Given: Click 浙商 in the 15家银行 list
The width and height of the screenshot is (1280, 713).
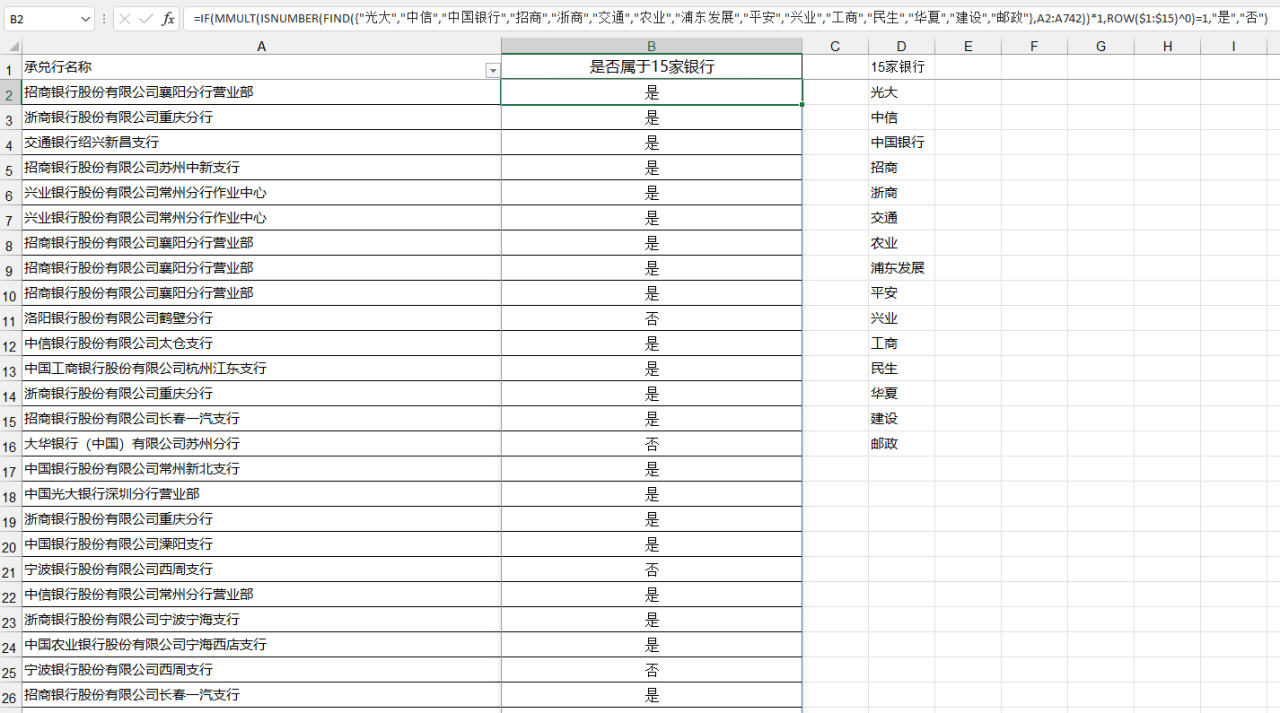Looking at the screenshot, I should pyautogui.click(x=901, y=192).
